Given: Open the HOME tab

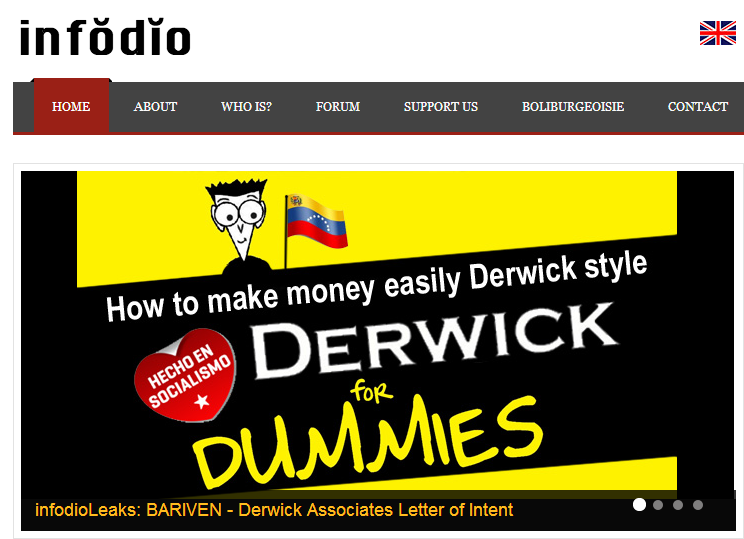Looking at the screenshot, I should click(x=71, y=107).
